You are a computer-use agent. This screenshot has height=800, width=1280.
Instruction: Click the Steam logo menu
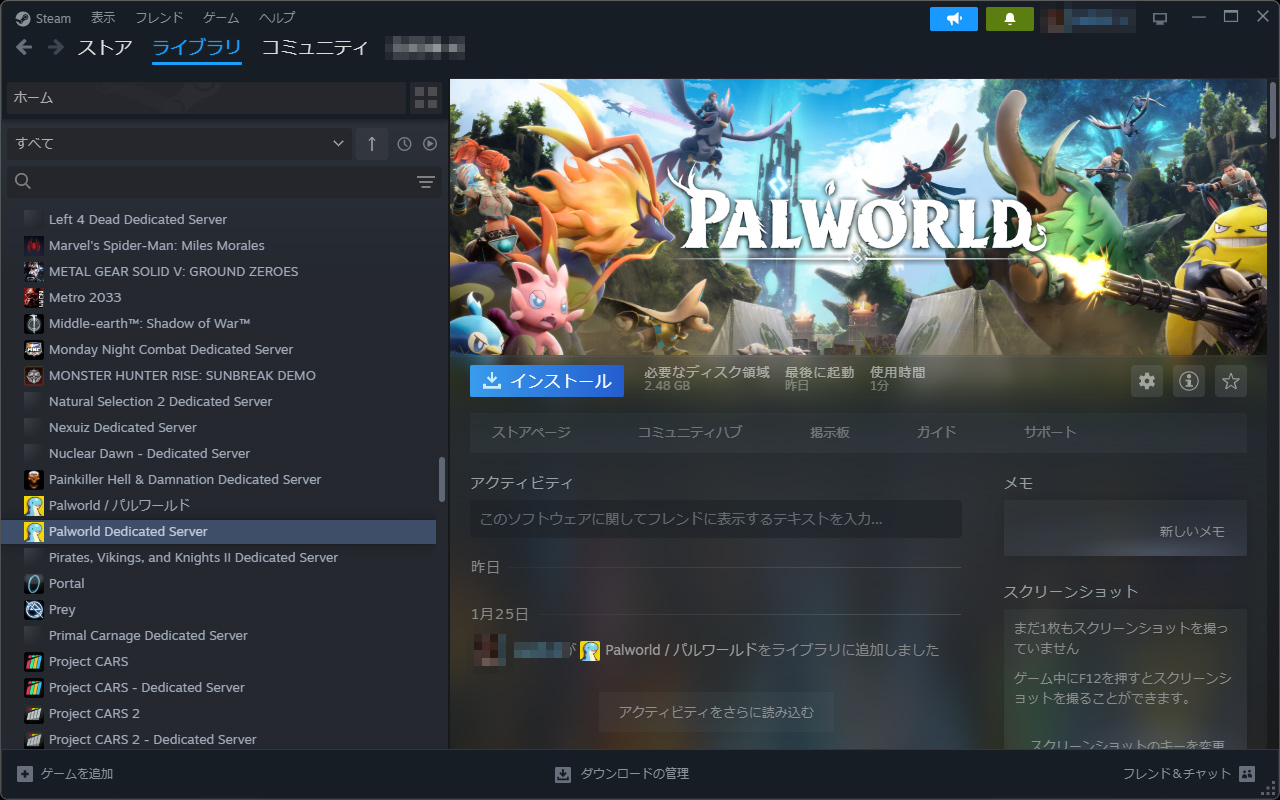[23, 18]
